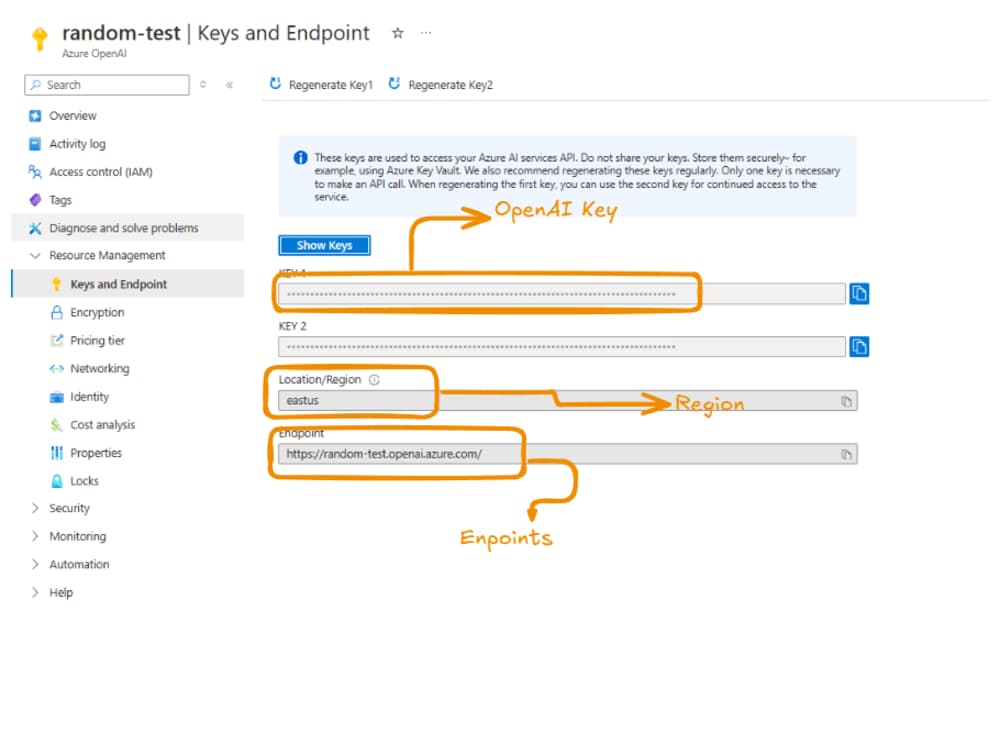The width and height of the screenshot is (1000, 733).
Task: Collapse the Resource Management section
Action: point(35,255)
